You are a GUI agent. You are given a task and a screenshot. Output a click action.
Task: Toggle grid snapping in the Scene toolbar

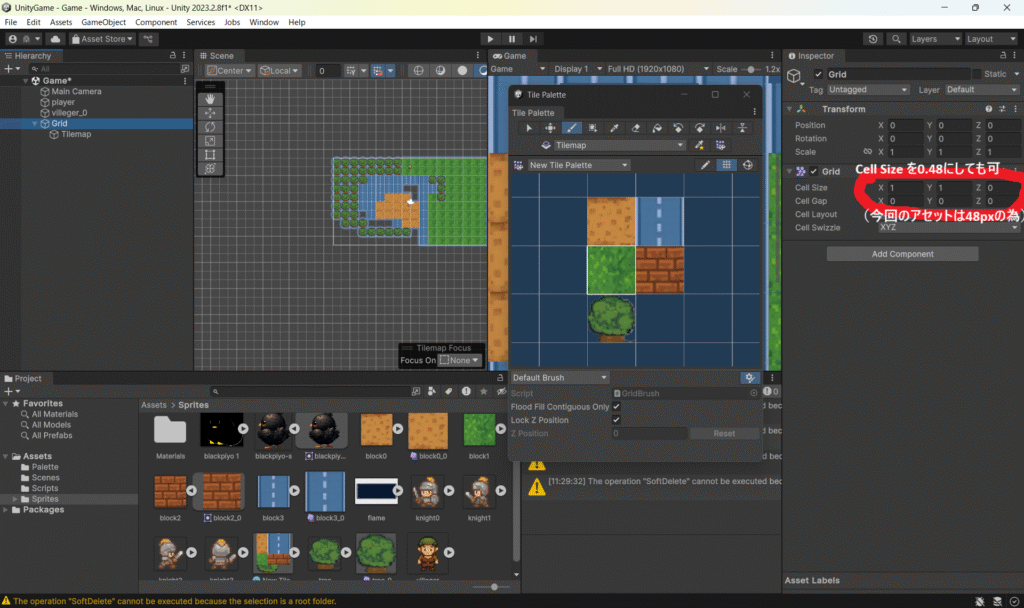coord(377,71)
